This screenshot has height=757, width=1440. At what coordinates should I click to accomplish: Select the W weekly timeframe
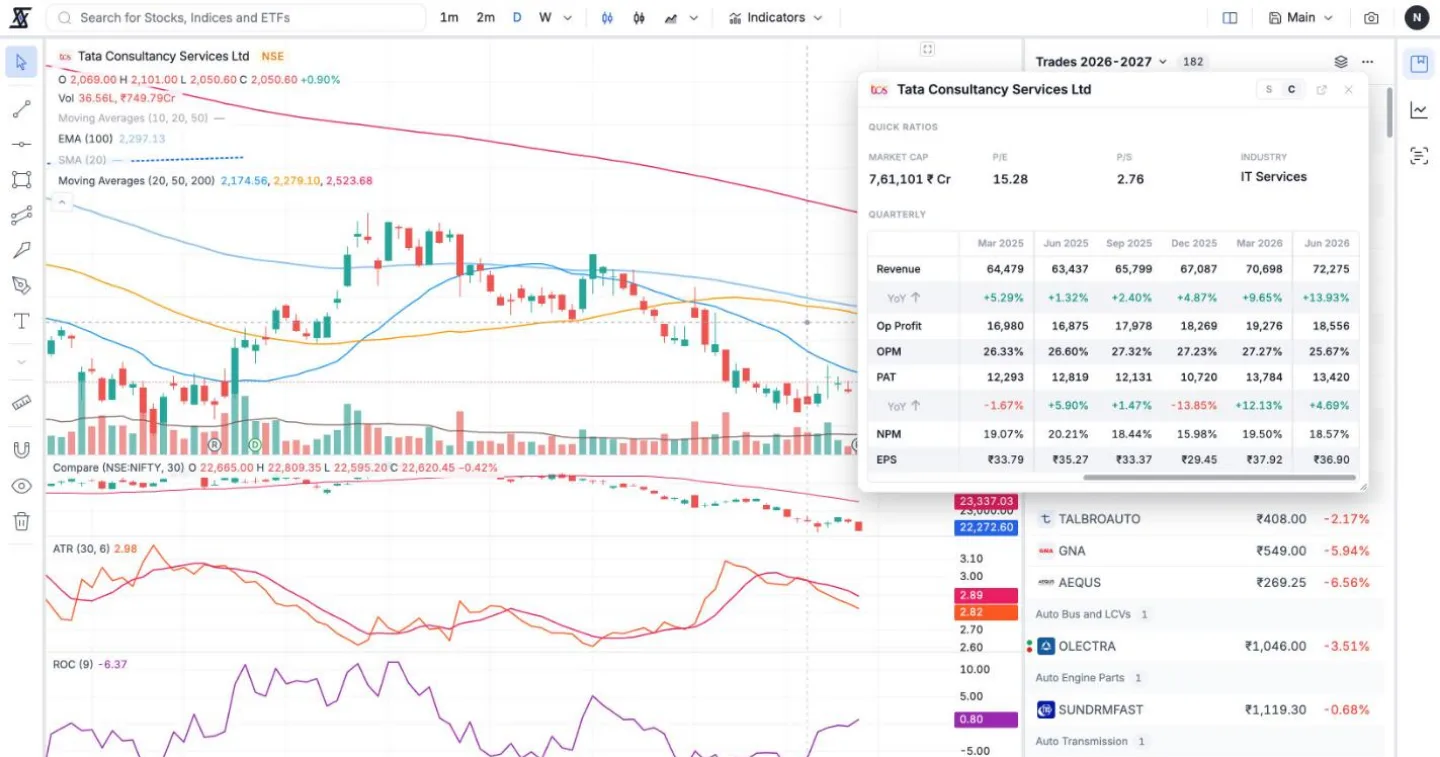(x=545, y=18)
